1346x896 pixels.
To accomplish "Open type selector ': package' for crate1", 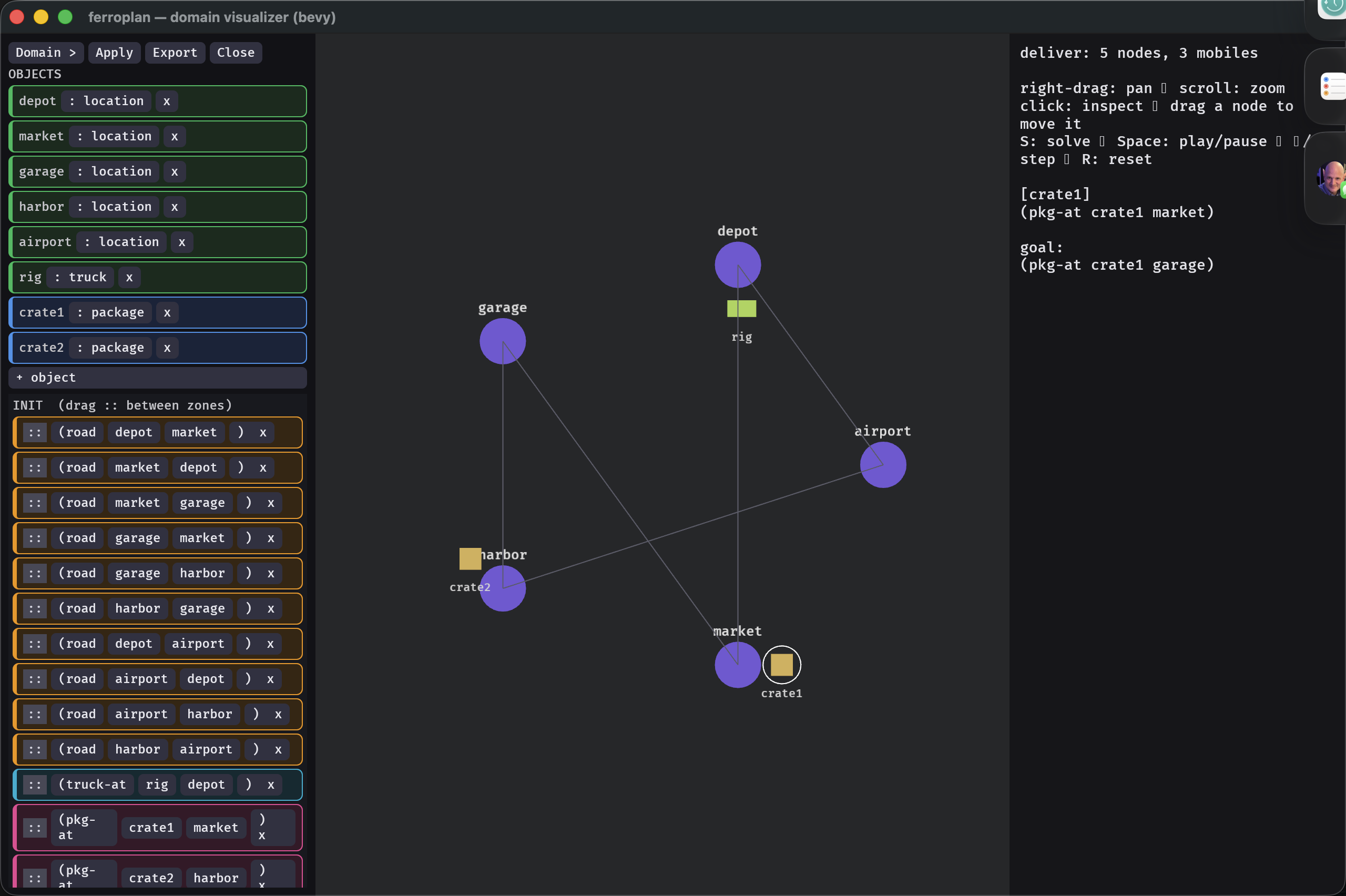I will [x=110, y=312].
